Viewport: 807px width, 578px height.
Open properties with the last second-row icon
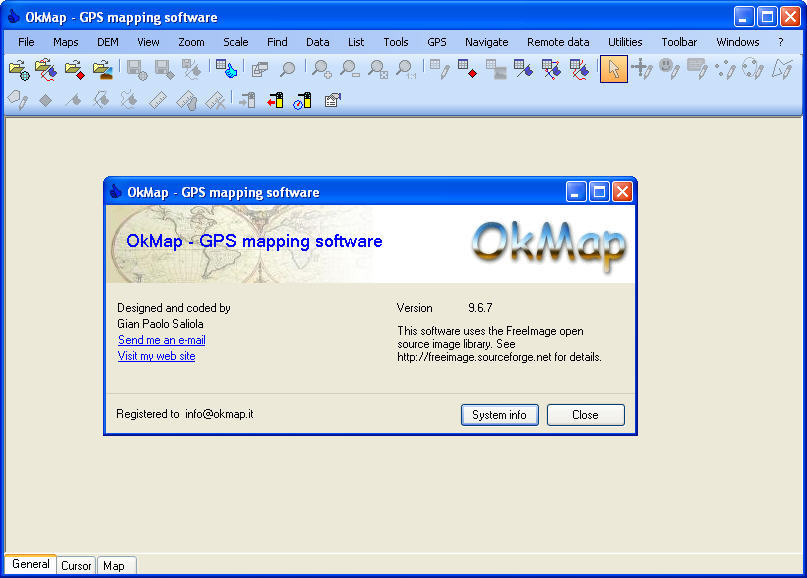click(334, 99)
